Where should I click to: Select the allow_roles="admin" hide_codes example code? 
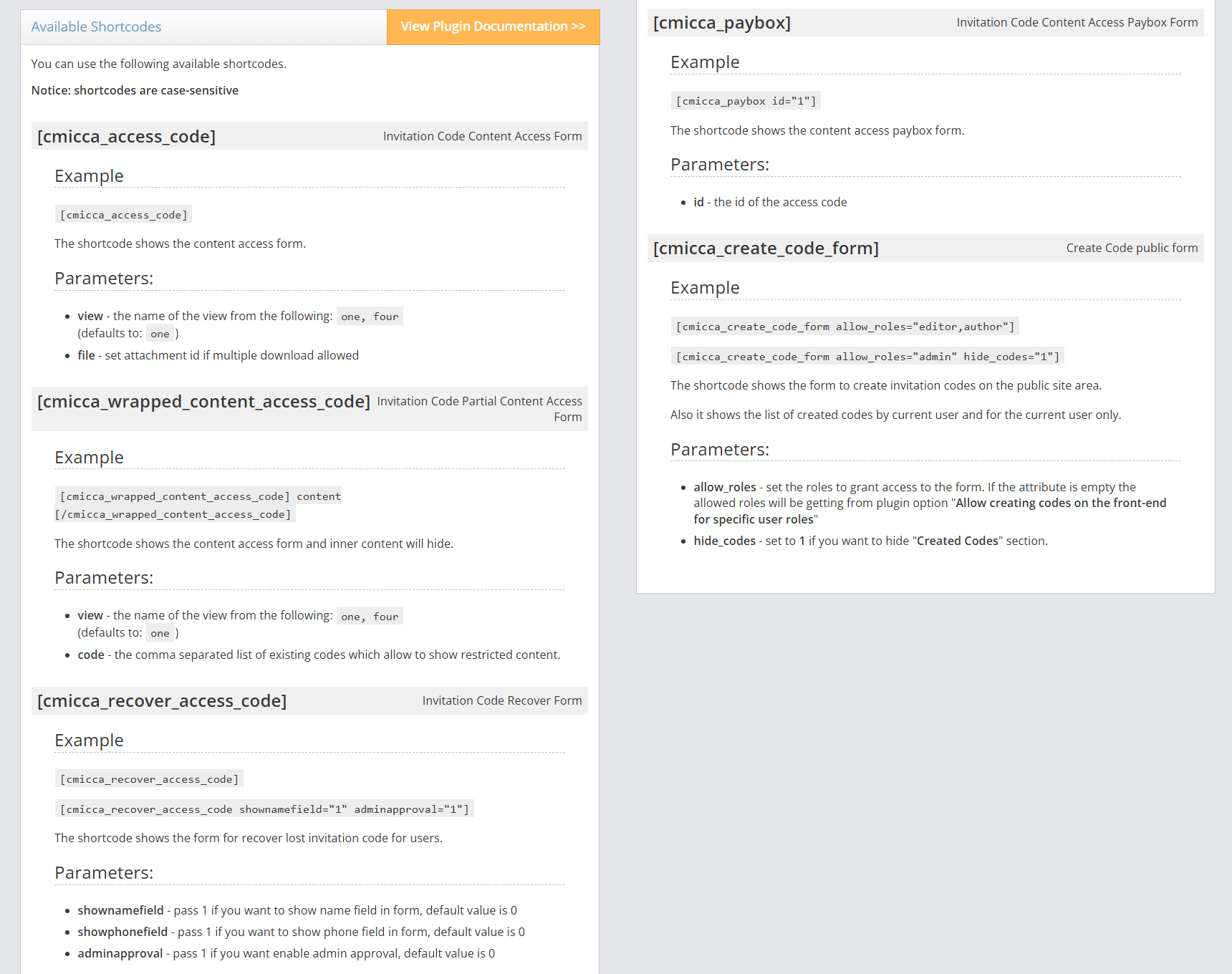(867, 357)
